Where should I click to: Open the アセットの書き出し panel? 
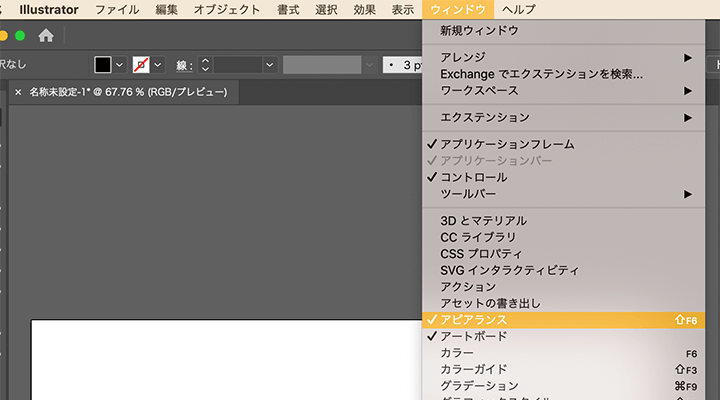click(x=563, y=304)
